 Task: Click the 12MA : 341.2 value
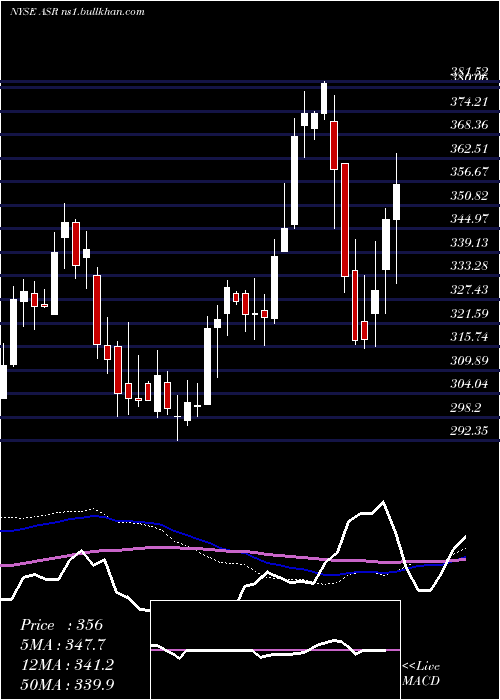pyautogui.click(x=67, y=665)
